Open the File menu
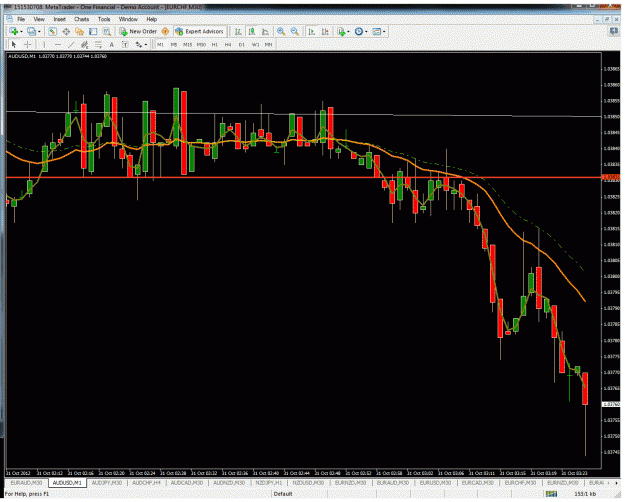This screenshot has width=625, height=502. pyautogui.click(x=21, y=19)
